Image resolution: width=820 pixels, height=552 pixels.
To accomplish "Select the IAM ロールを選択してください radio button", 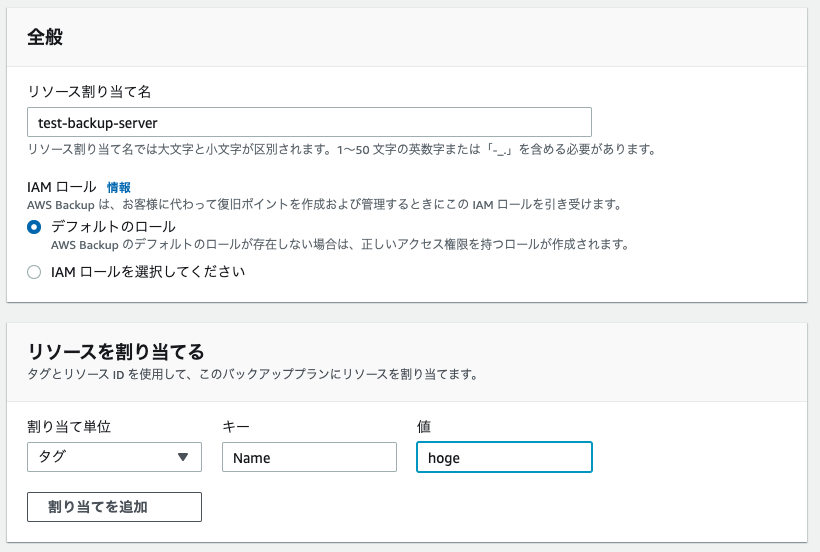I will click(34, 272).
